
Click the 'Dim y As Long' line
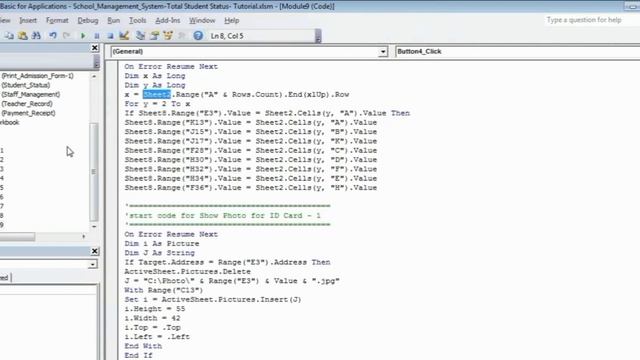pos(155,85)
